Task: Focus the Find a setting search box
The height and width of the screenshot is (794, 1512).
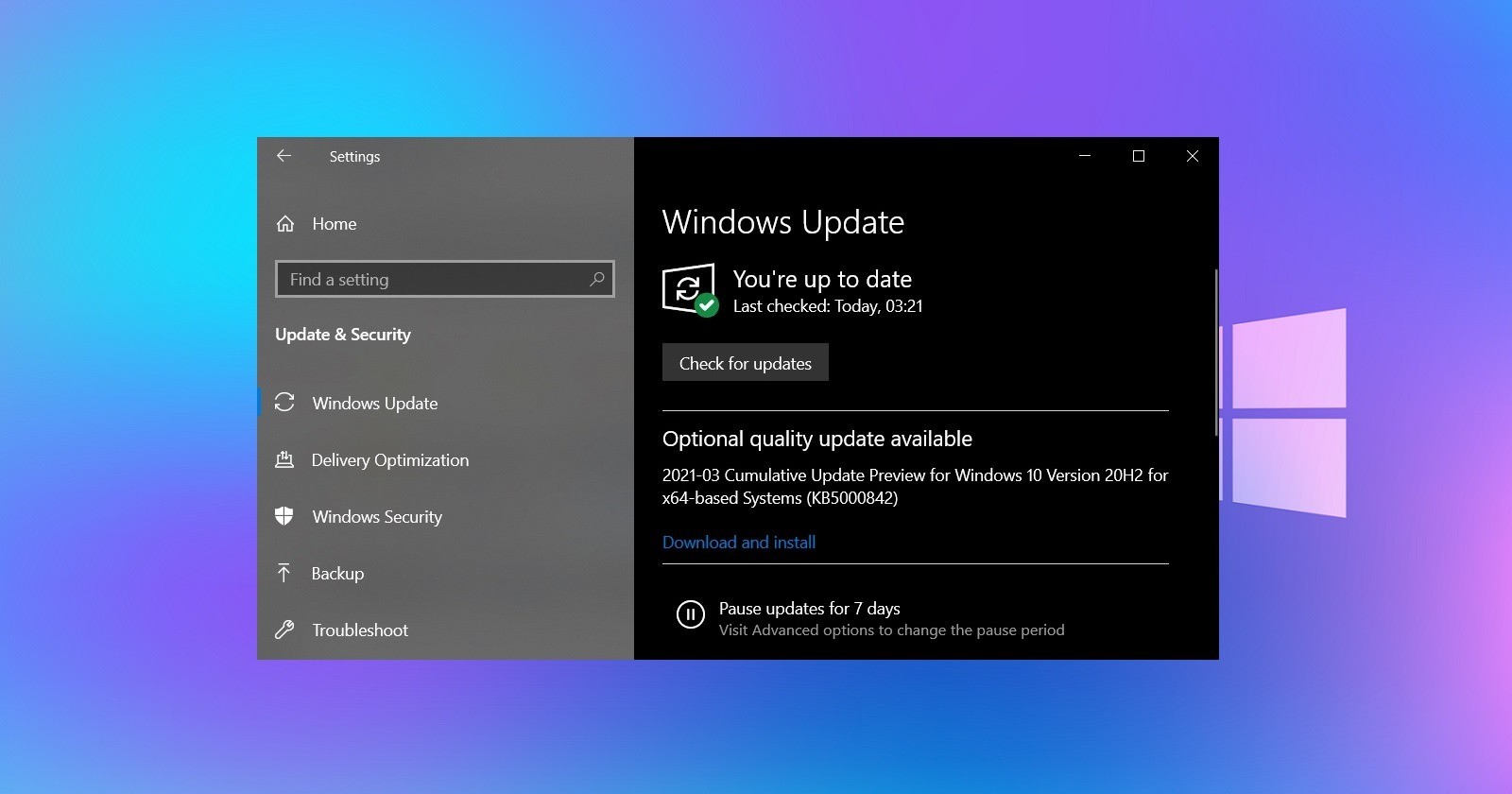Action: pyautogui.click(x=445, y=279)
